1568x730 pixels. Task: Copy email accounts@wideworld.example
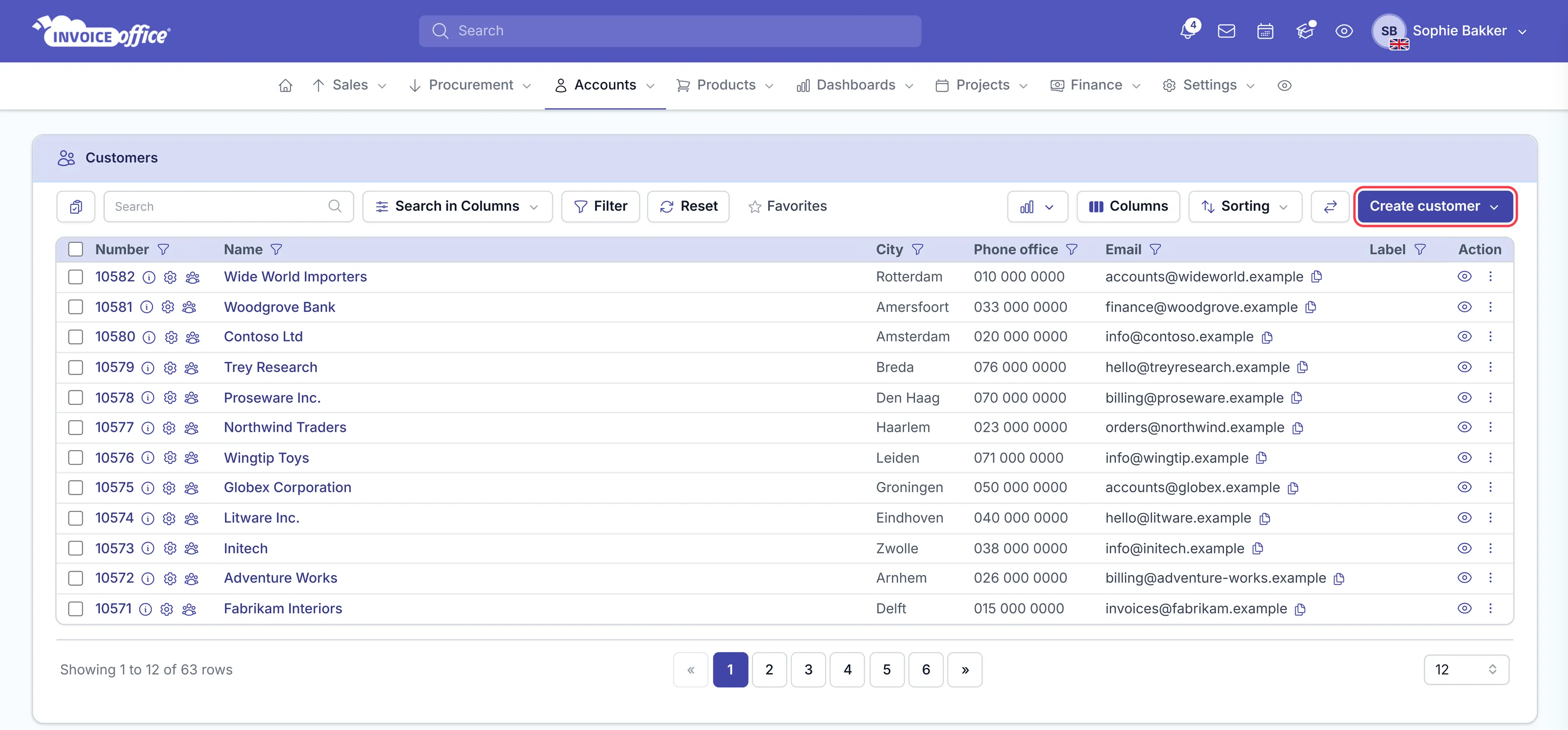point(1317,277)
